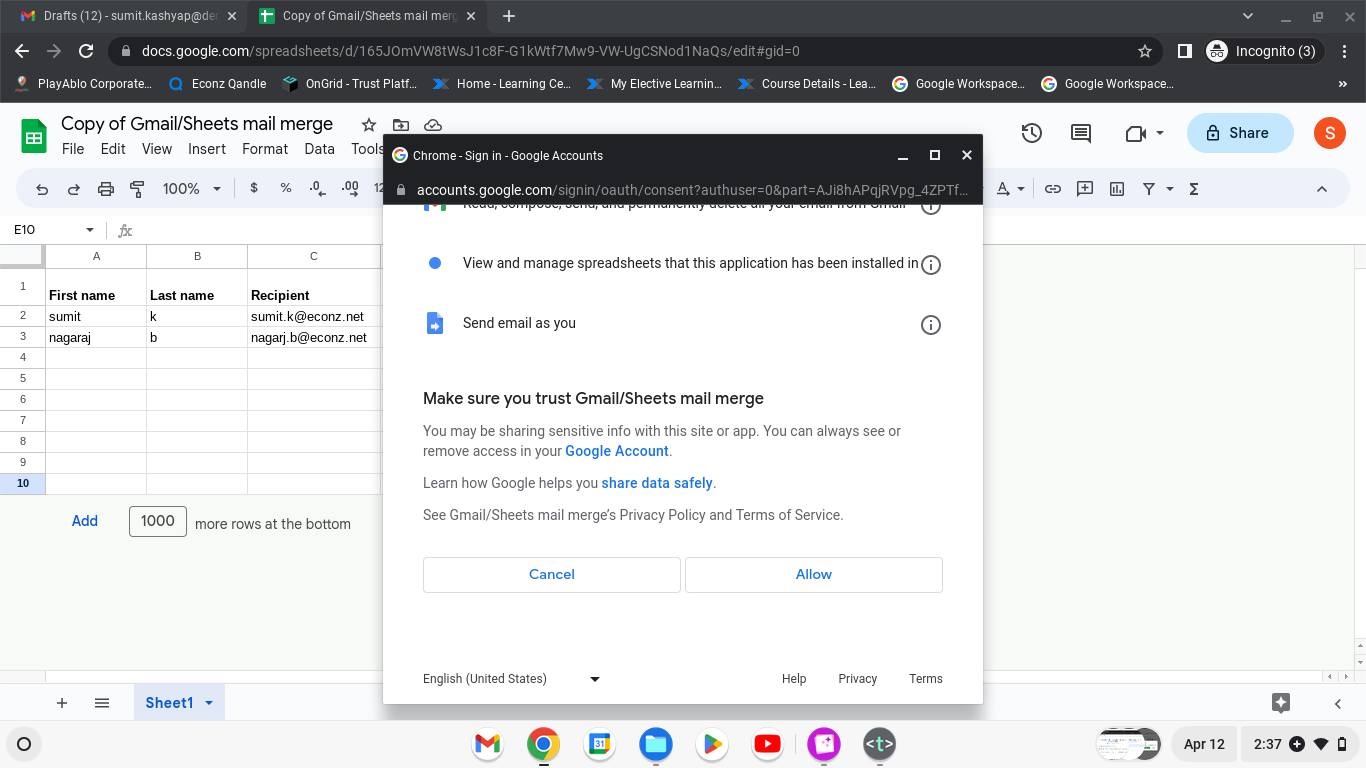Open the share data safely link
The image size is (1366, 768).
[657, 483]
